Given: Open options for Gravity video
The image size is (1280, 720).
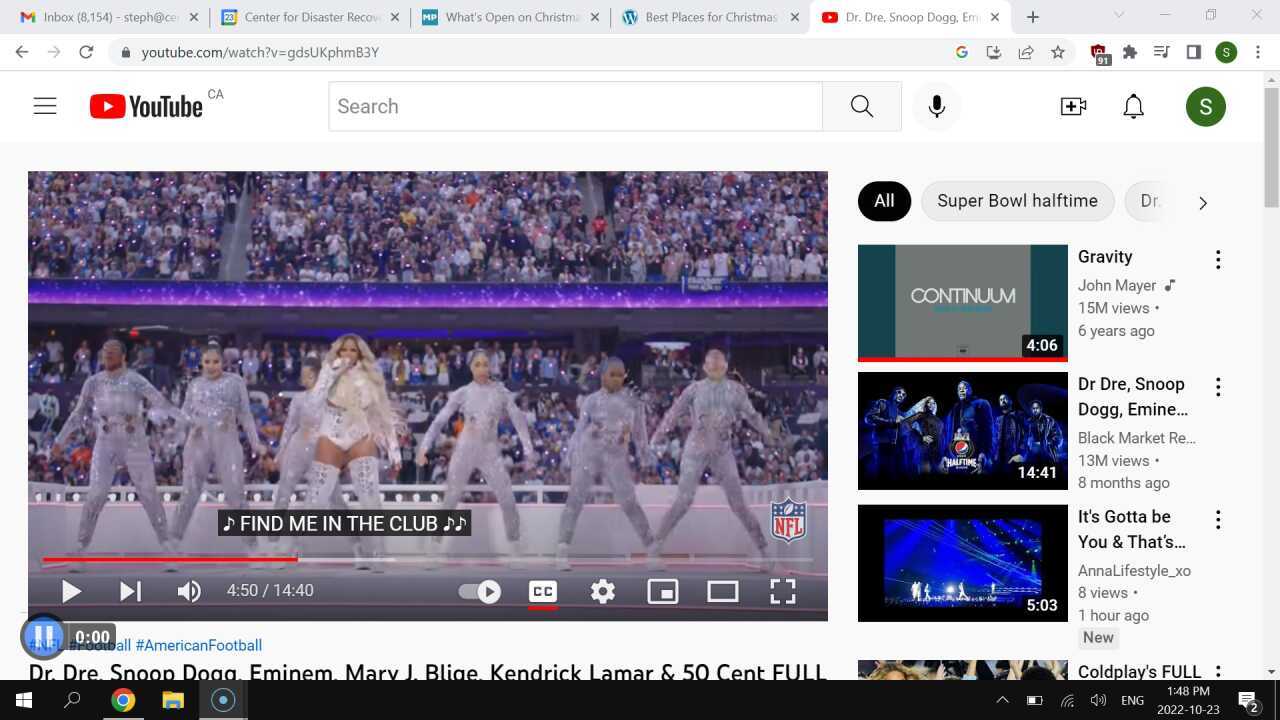Looking at the screenshot, I should click(x=1218, y=260).
